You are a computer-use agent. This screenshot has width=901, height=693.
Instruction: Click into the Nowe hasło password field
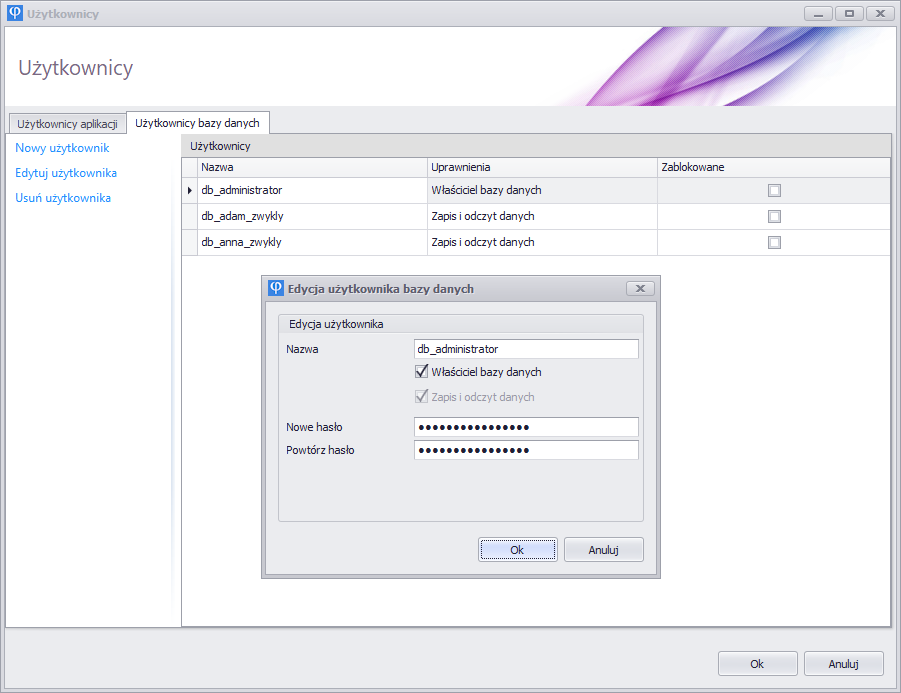coord(526,427)
